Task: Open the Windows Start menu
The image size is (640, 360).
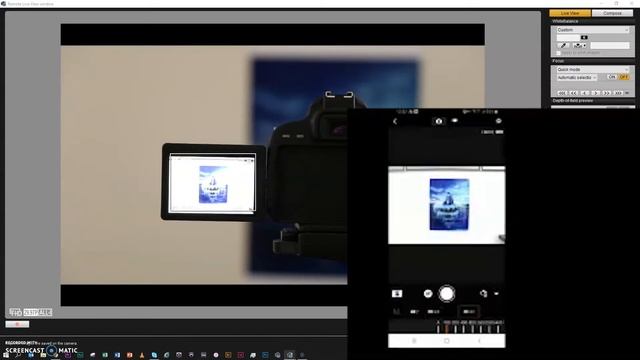Action: [x=6, y=355]
